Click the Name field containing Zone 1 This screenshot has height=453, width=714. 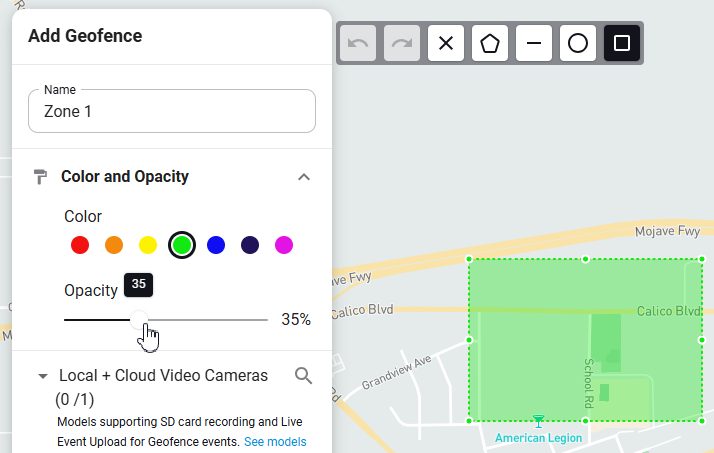[x=172, y=111]
